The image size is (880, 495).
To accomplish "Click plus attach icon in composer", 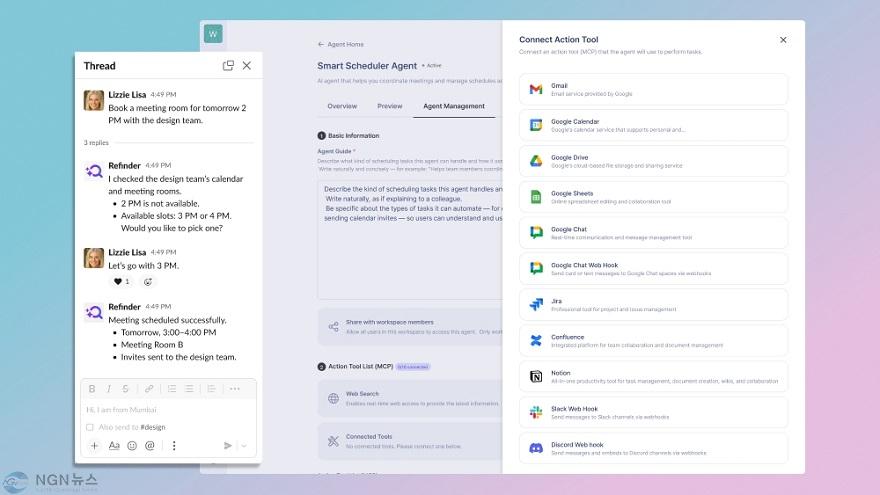I will tap(94, 446).
